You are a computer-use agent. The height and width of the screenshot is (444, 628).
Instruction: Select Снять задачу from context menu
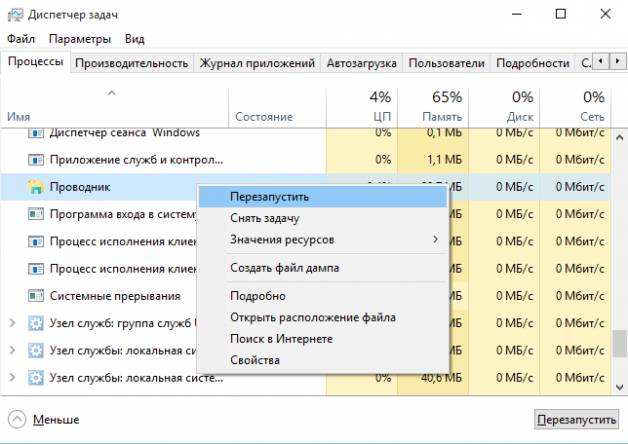tap(264, 218)
